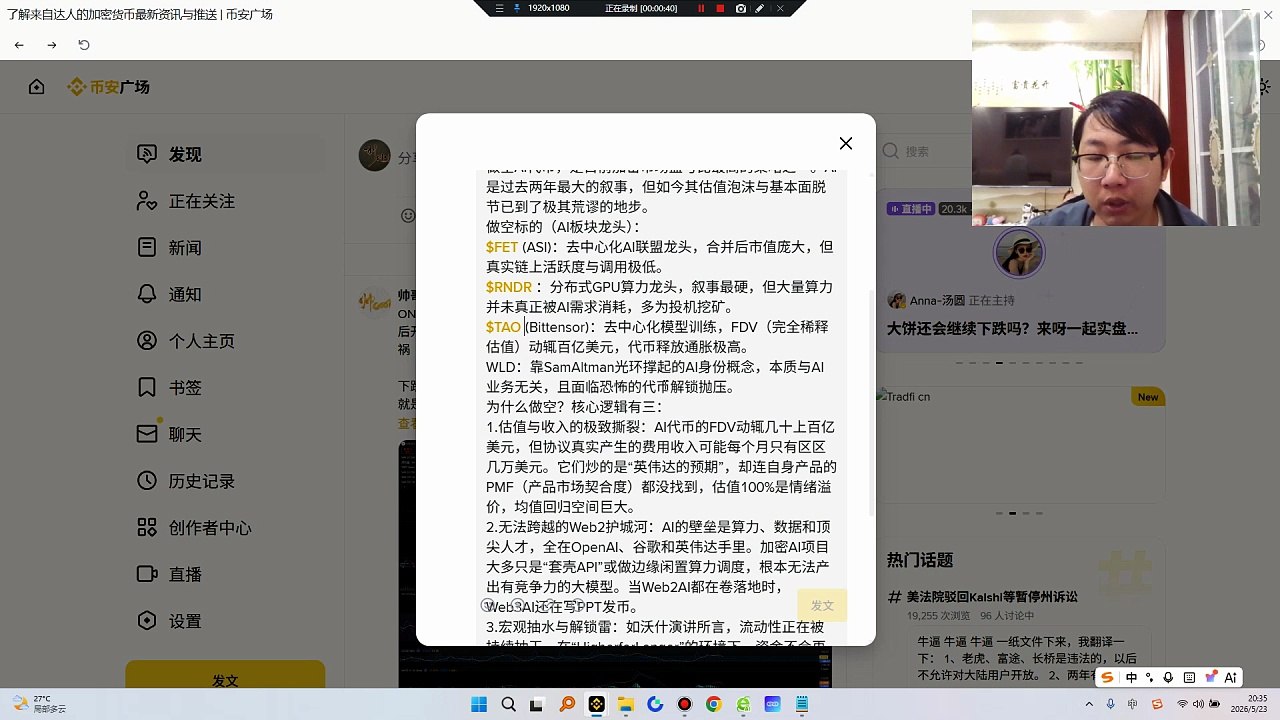This screenshot has height=720, width=1280.
Task: Click the post composer's profile avatar
Action: pos(375,155)
